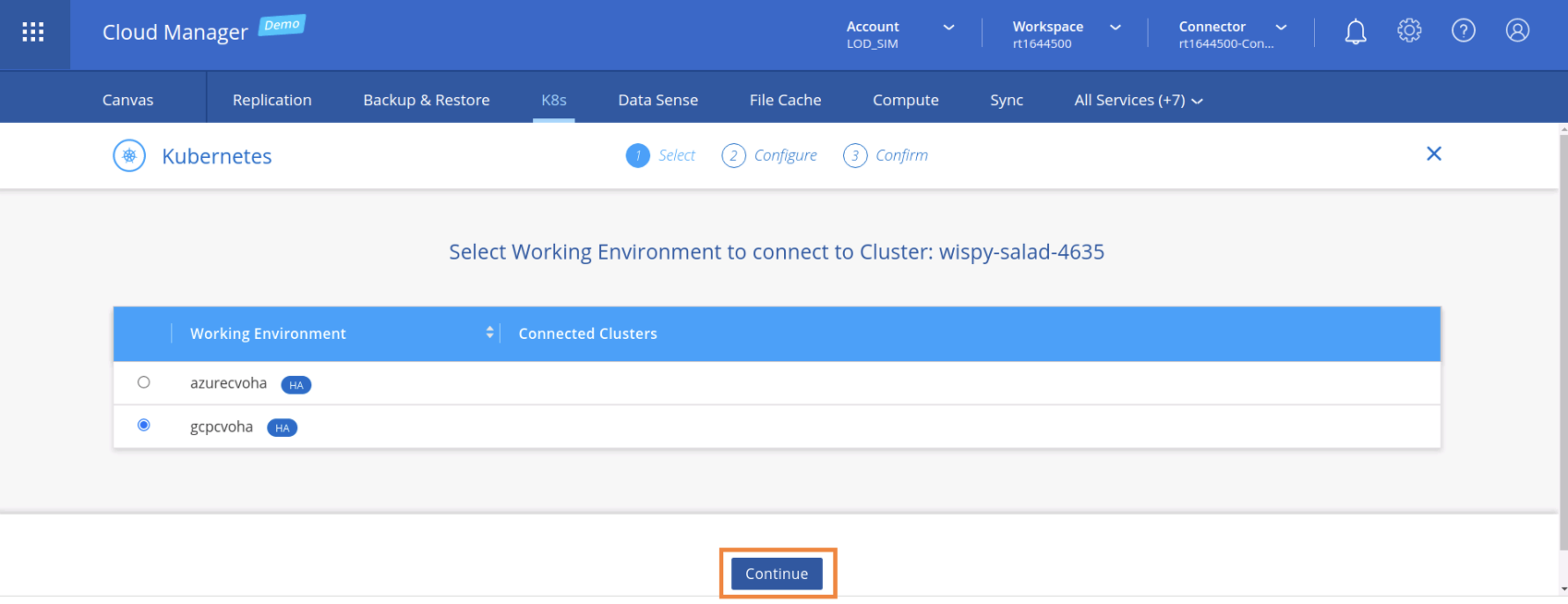
Task: Open the notifications bell
Action: click(1355, 31)
